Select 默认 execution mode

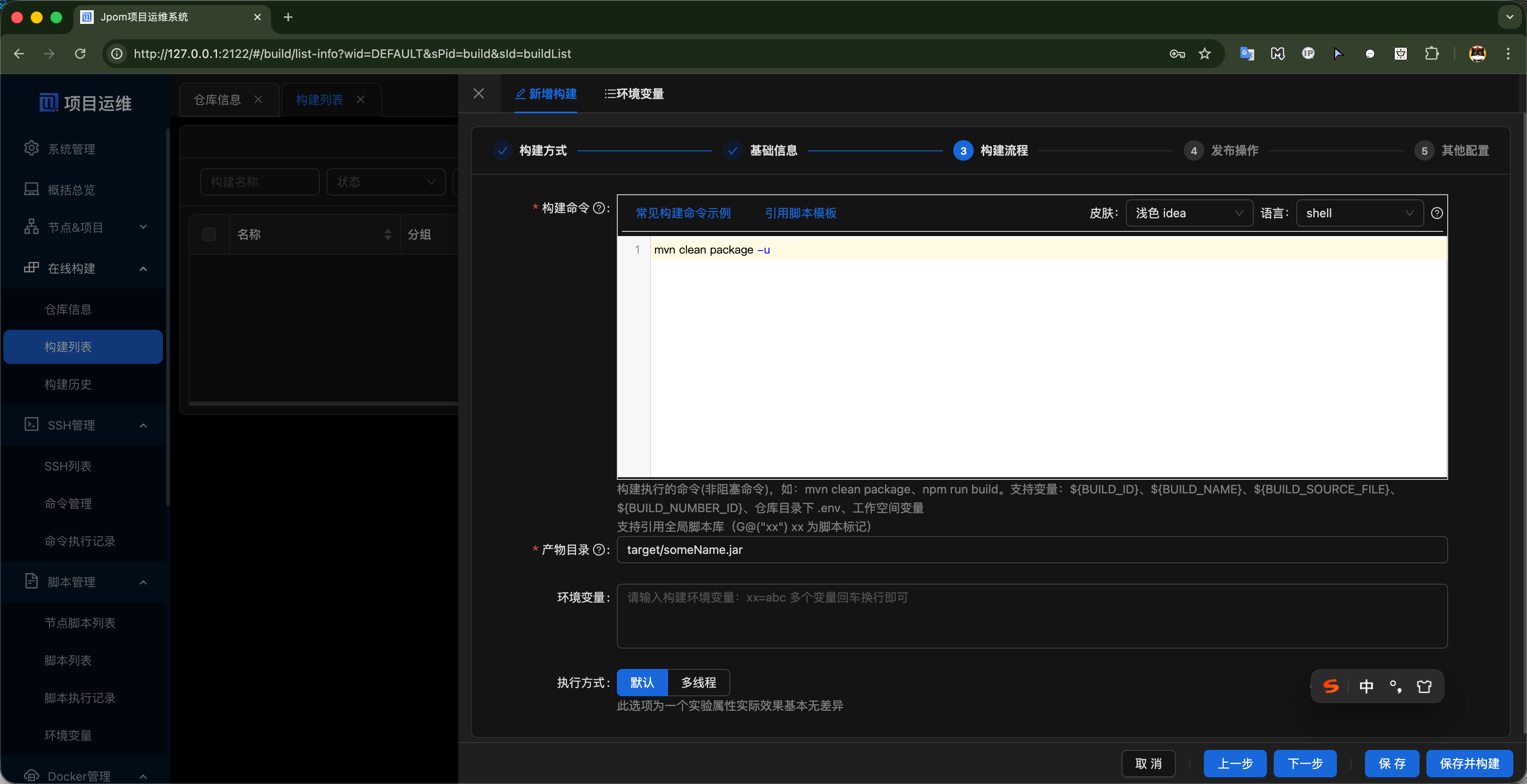(642, 683)
